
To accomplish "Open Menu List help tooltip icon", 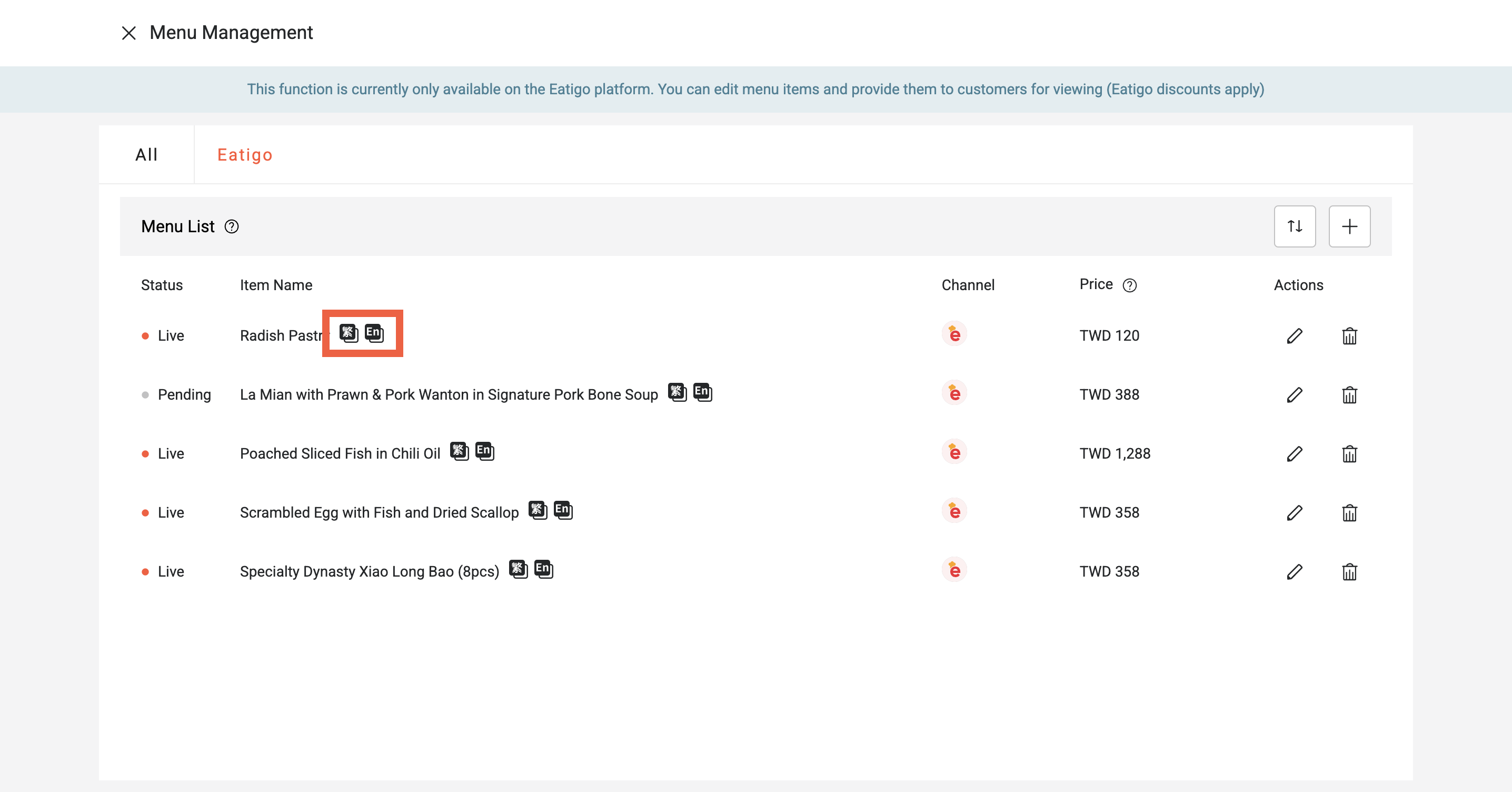I will [x=232, y=226].
